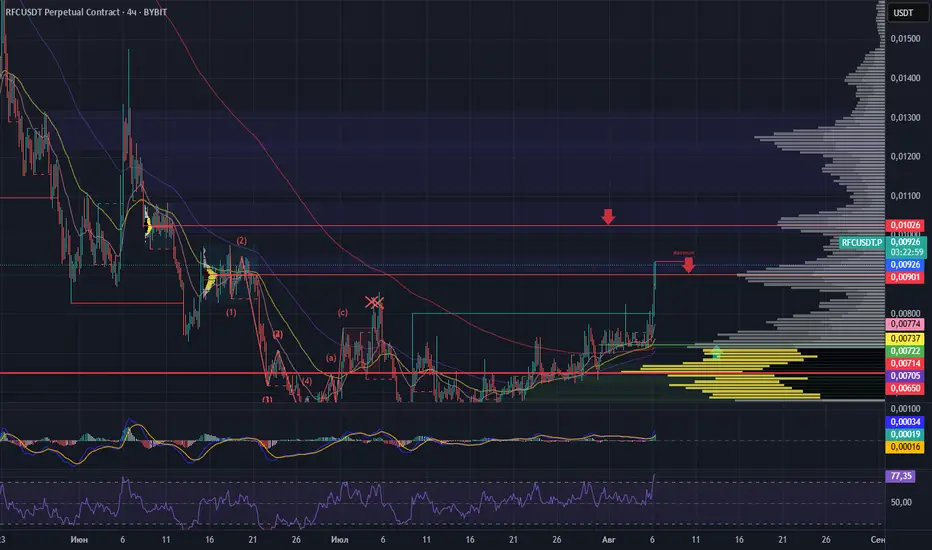Click the teal 0,00019 MACD value label
This screenshot has width=932, height=550.
(905, 434)
